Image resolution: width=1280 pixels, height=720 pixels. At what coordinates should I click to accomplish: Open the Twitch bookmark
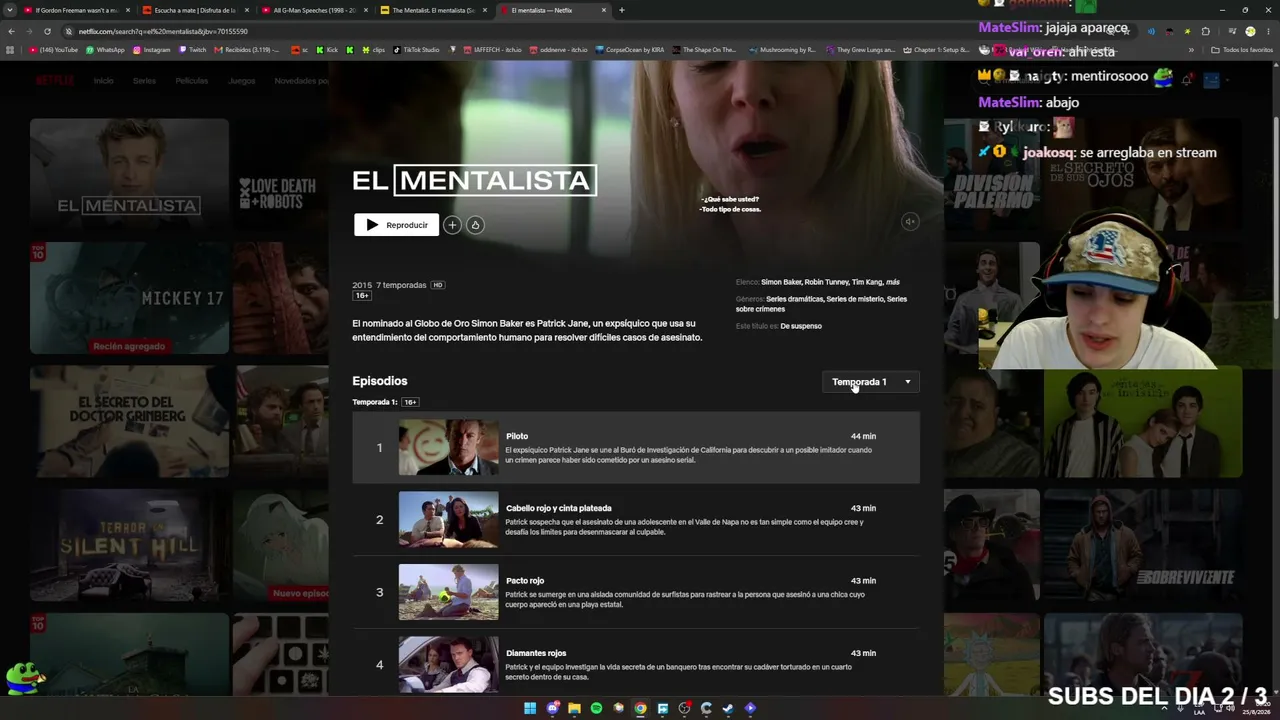(192, 50)
